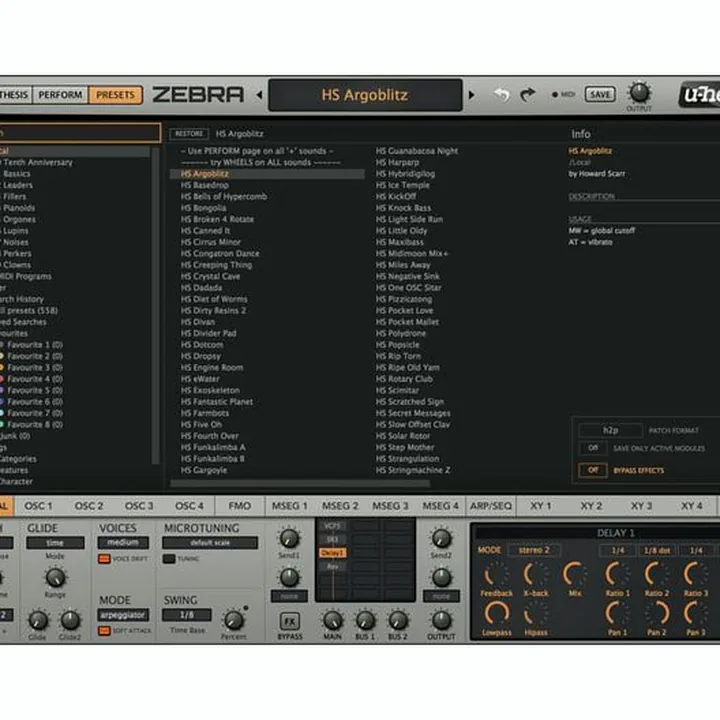Select preset 'HS Knock Bass'
The image size is (720, 720).
pos(403,208)
